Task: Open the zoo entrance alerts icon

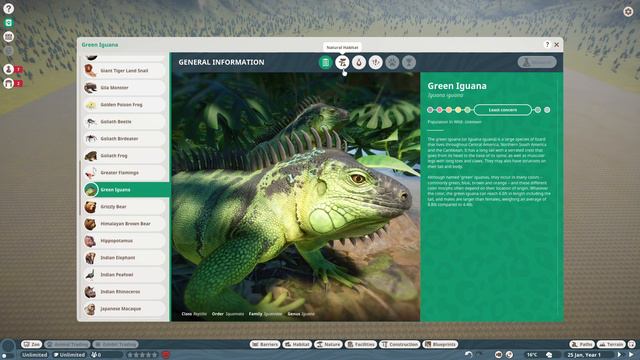Action: pyautogui.click(x=9, y=83)
